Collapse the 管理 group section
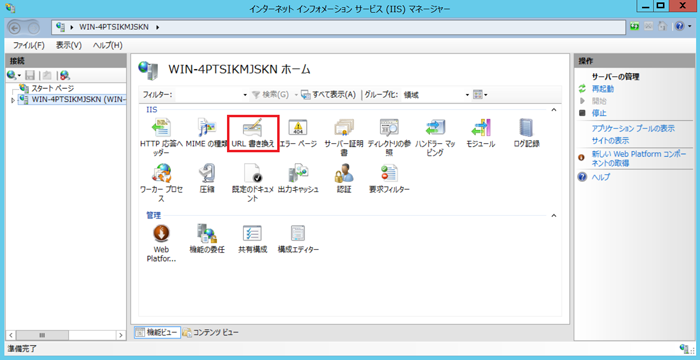The image size is (700, 360). pyautogui.click(x=554, y=216)
